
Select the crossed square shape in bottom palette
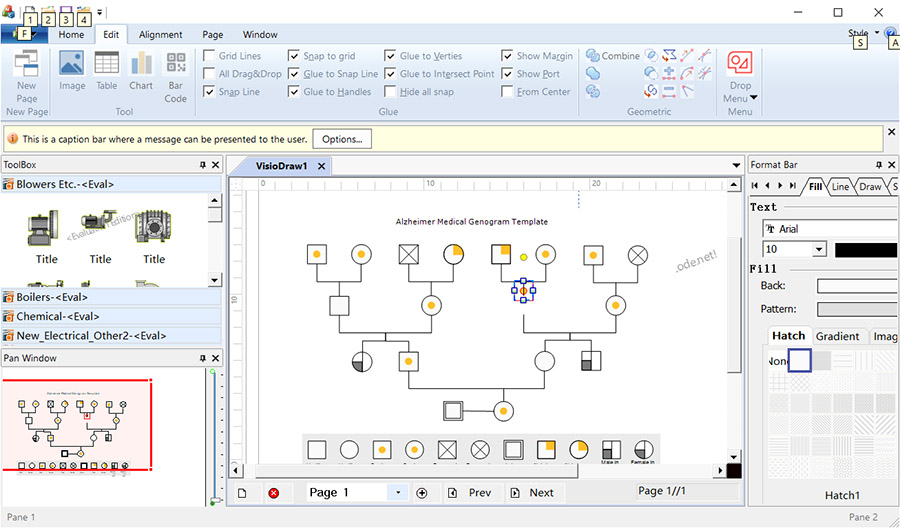tap(447, 450)
